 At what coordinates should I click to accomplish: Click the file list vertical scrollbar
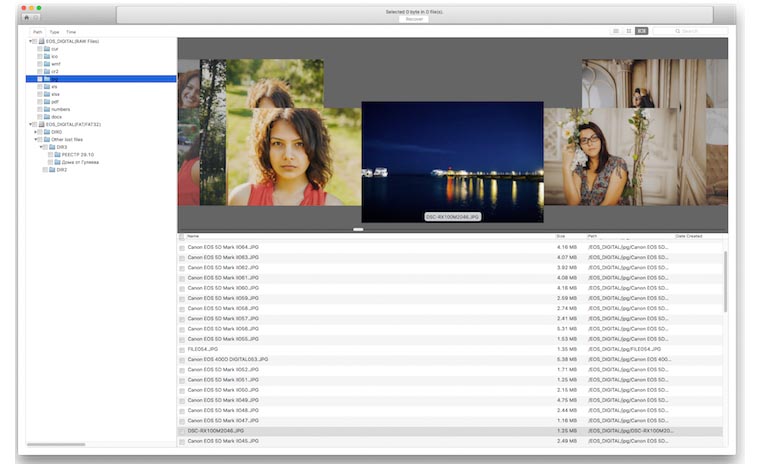click(x=725, y=281)
